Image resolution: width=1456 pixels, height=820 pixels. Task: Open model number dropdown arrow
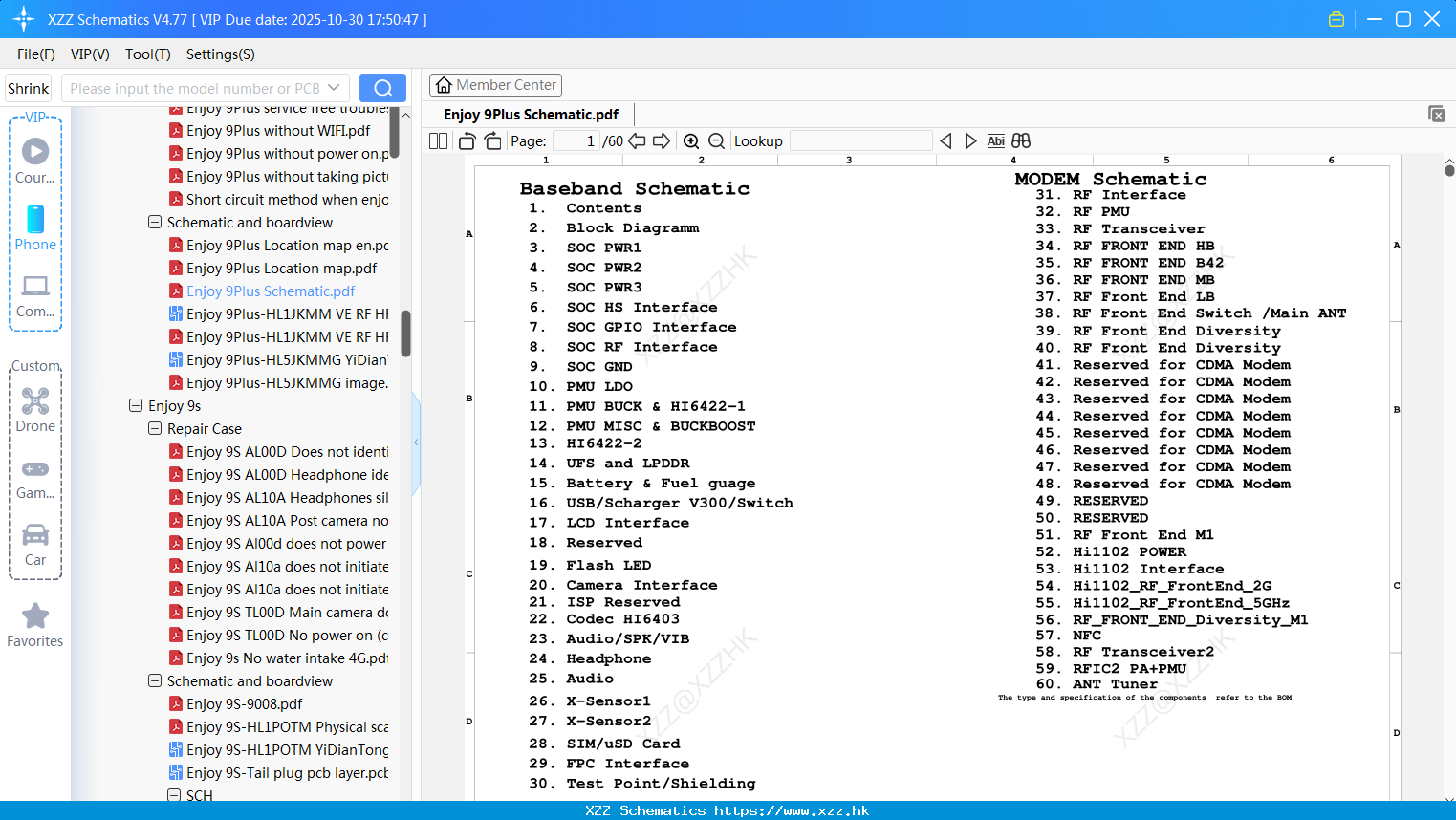(334, 88)
